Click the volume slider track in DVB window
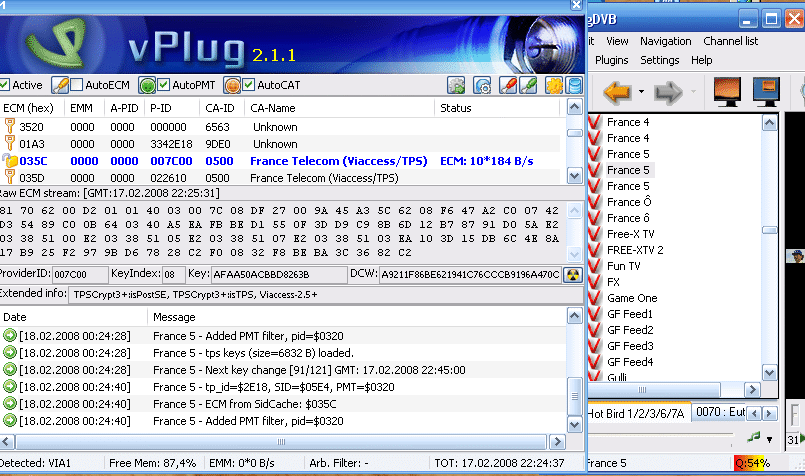Viewport: 805px width, 476px height. (x=661, y=435)
